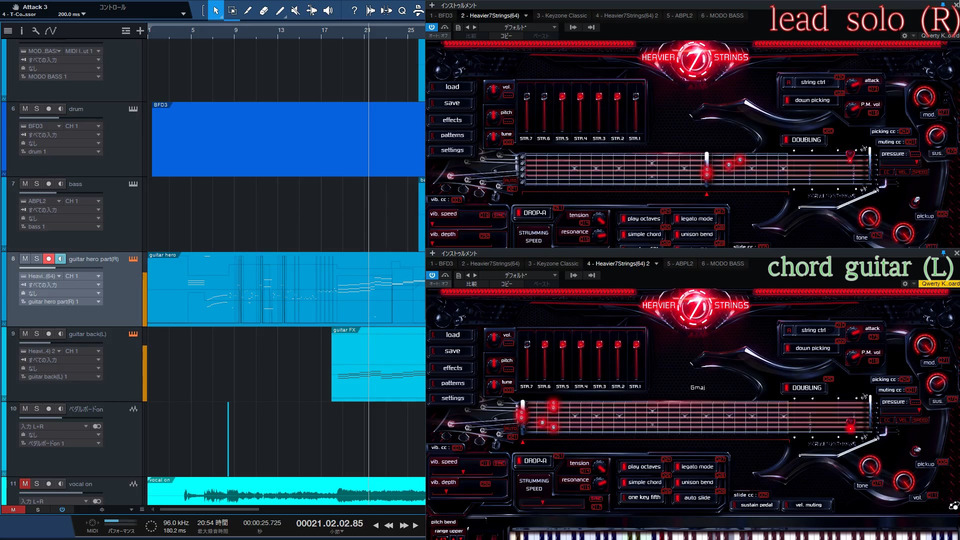Select the Range tool in the toolbar
Viewport: 960px width, 540px height.
(x=232, y=10)
